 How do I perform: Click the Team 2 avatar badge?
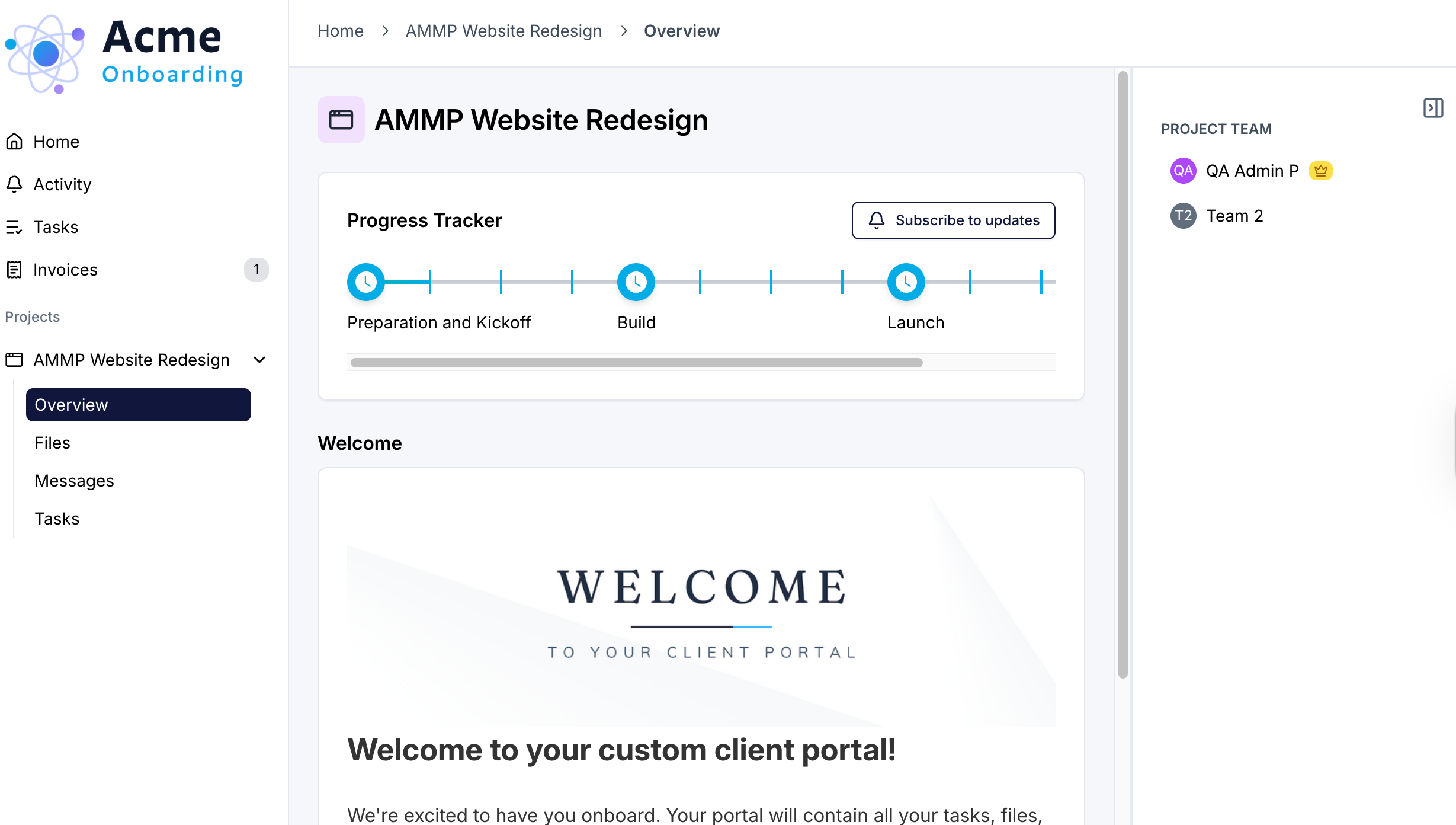pos(1183,216)
